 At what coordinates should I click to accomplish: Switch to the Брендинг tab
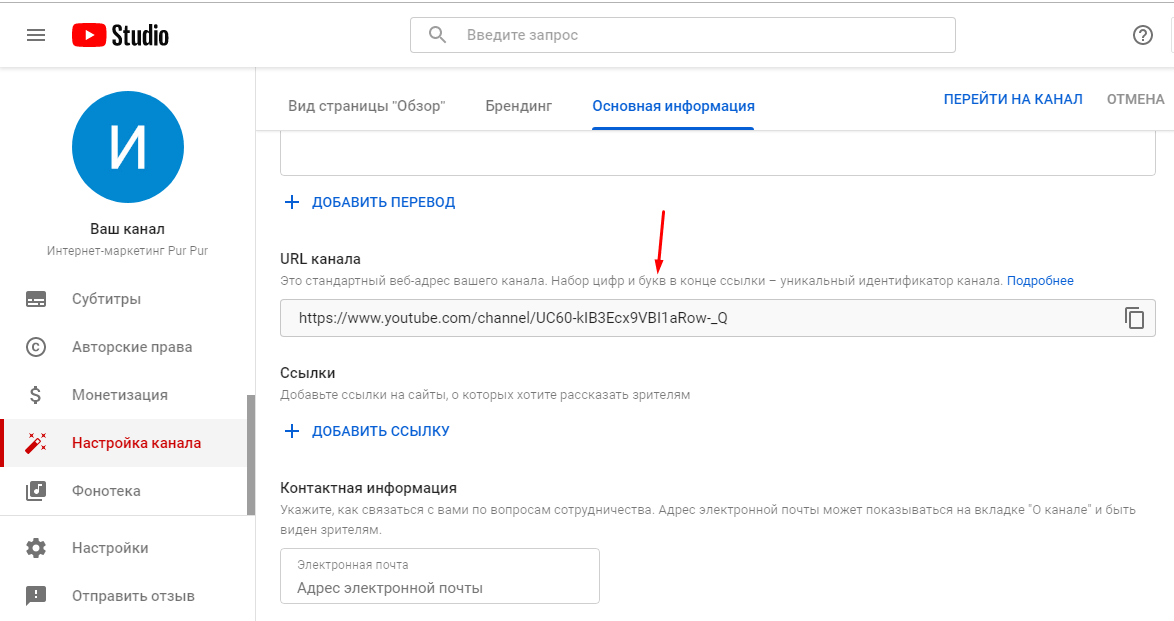tap(518, 104)
